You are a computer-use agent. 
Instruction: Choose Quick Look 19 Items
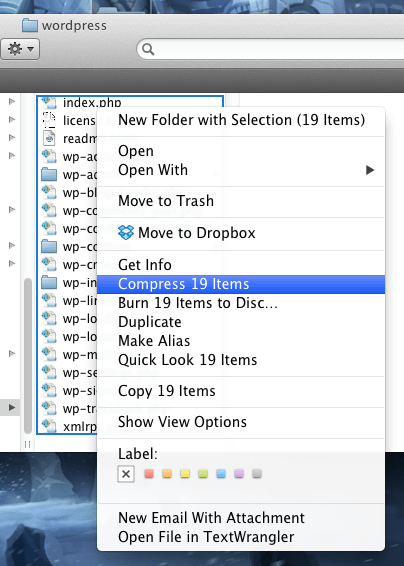(x=241, y=360)
